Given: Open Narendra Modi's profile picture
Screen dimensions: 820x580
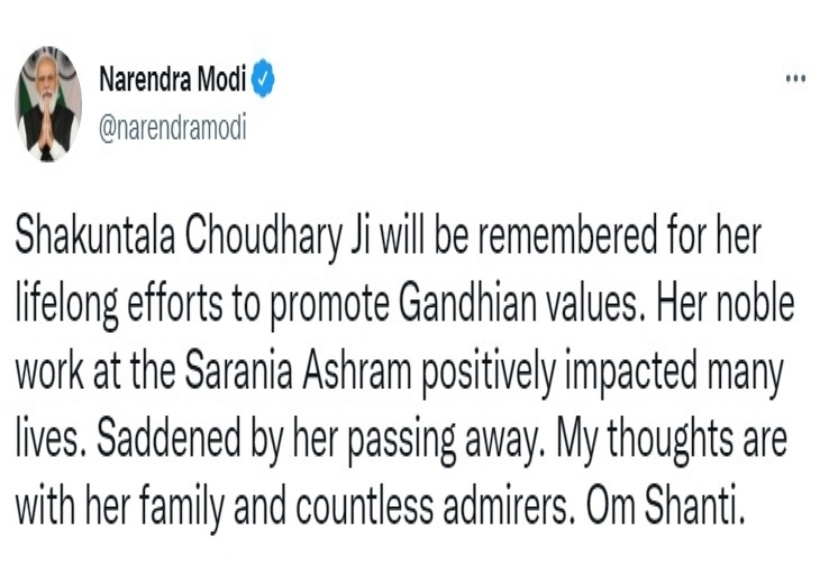Looking at the screenshot, I should click(x=48, y=104).
